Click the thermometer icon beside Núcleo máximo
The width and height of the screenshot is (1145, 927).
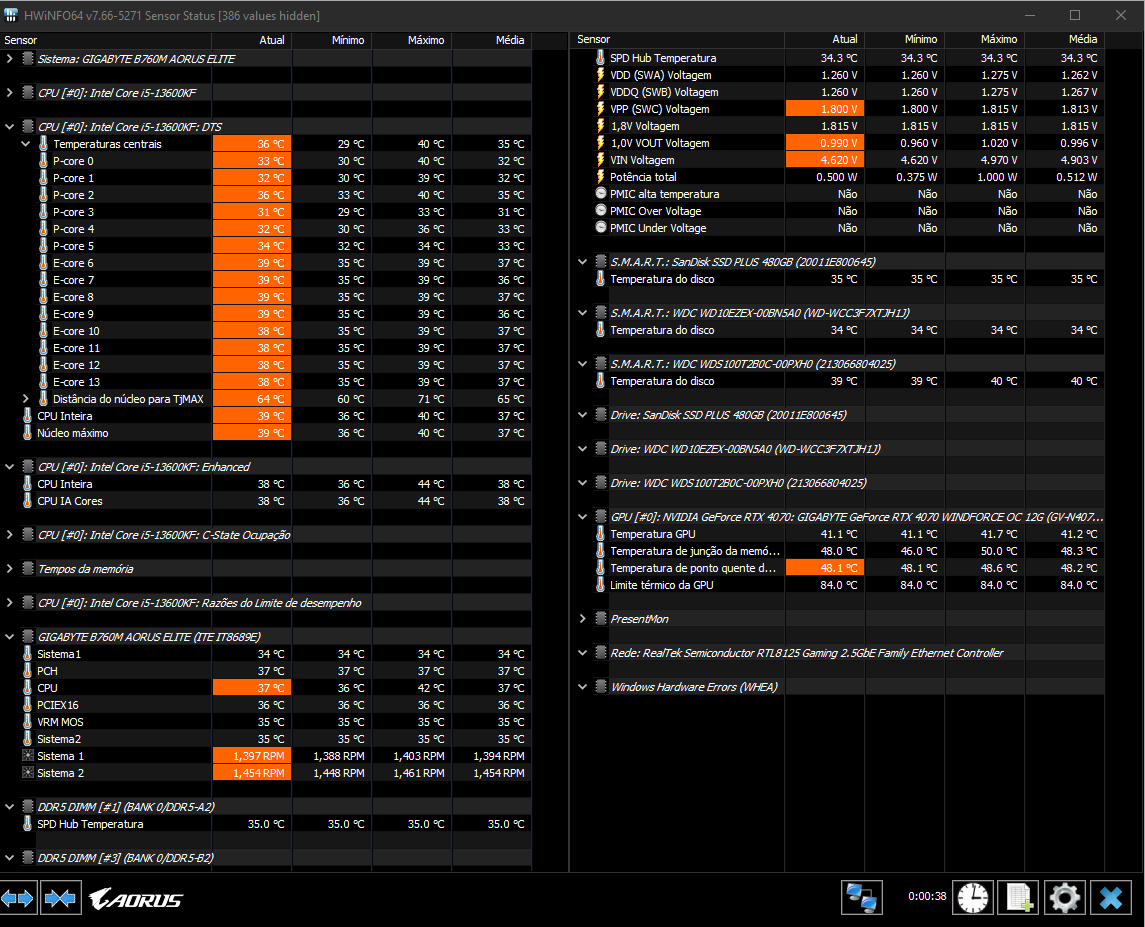coord(28,433)
